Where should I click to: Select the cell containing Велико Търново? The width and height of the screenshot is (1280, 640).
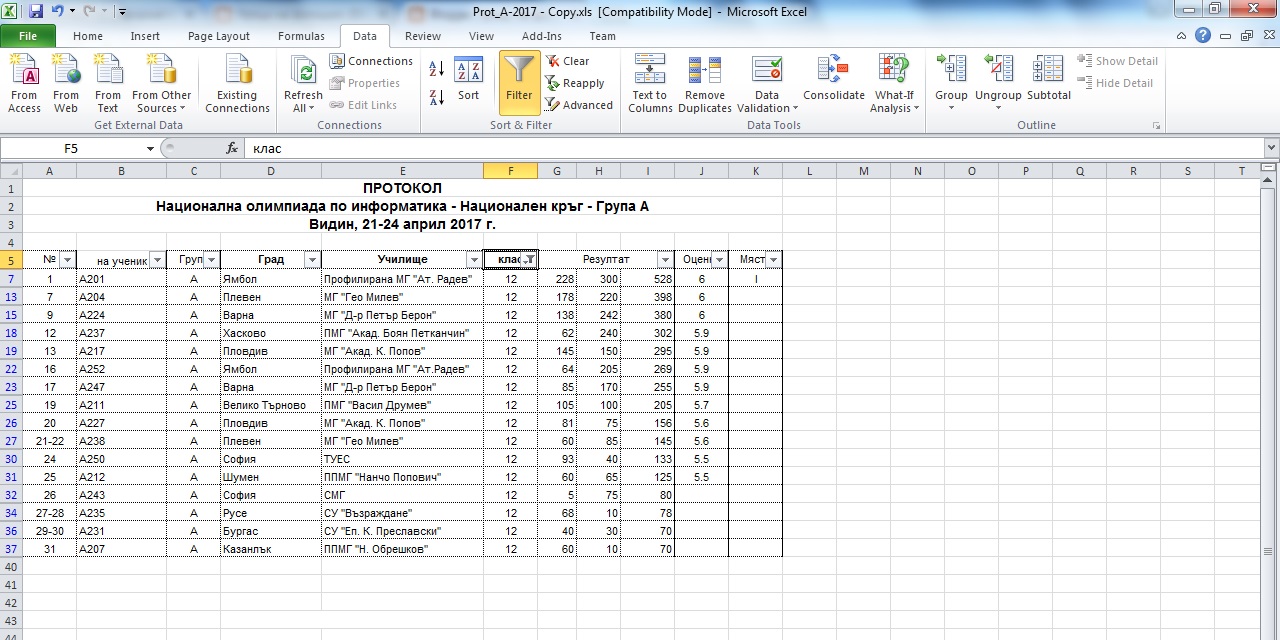270,405
